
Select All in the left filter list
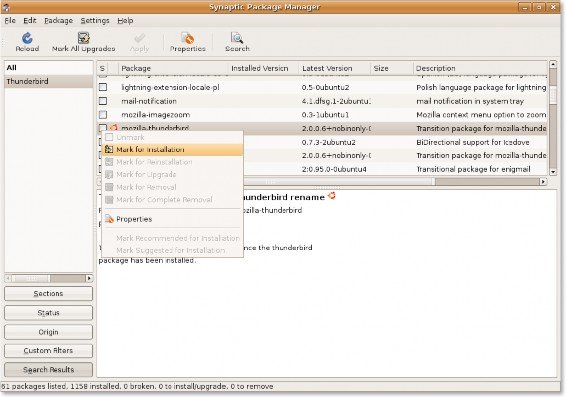48,67
